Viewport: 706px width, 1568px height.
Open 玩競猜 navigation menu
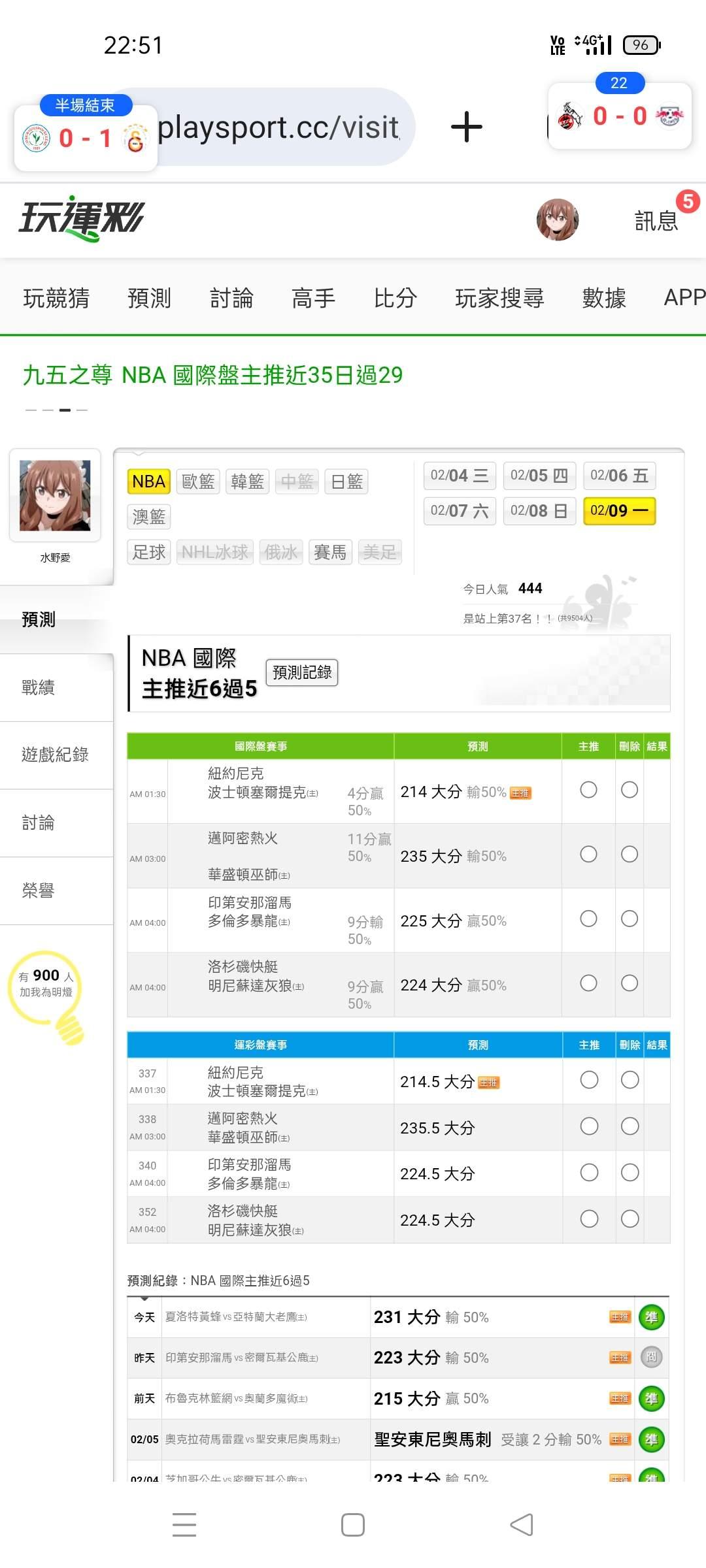coord(56,298)
